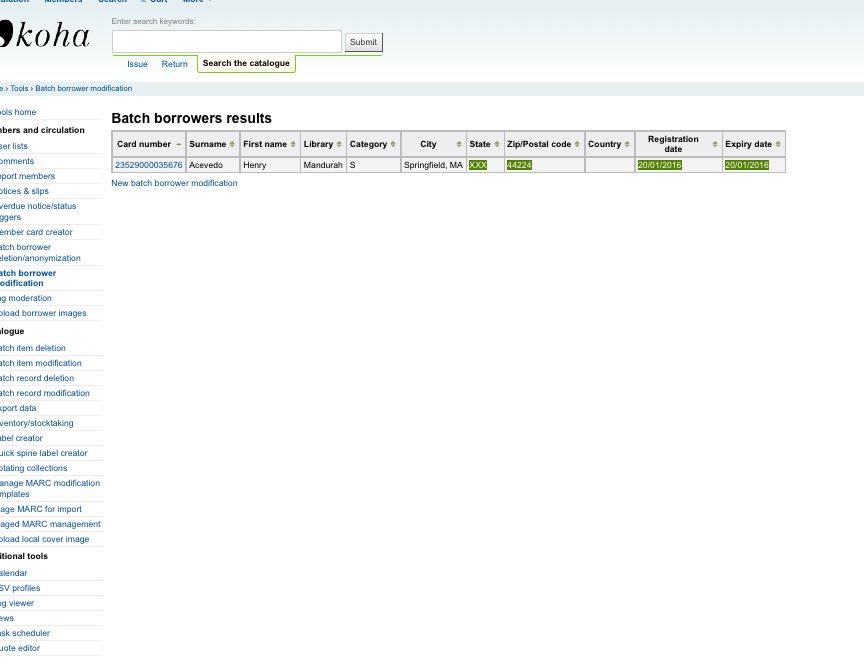
Task: Sort by City using header arrows
Action: (458, 144)
